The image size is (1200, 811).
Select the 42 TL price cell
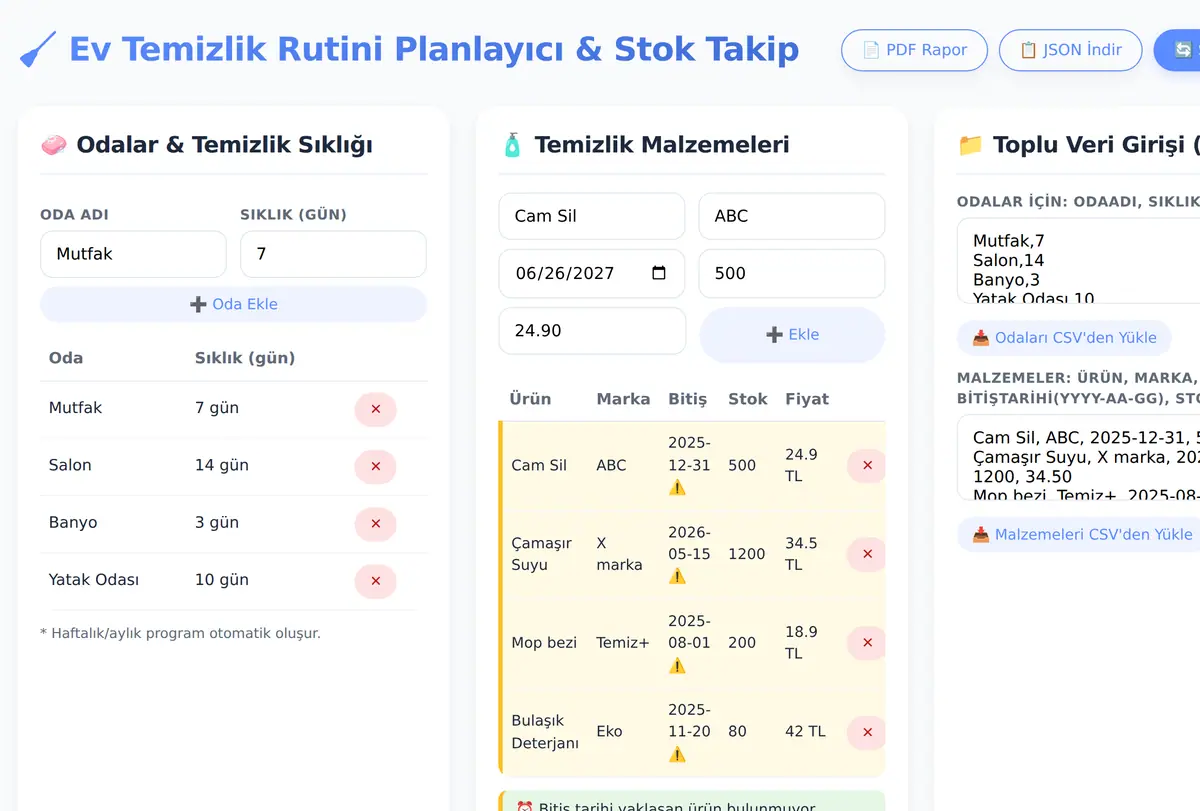click(805, 732)
